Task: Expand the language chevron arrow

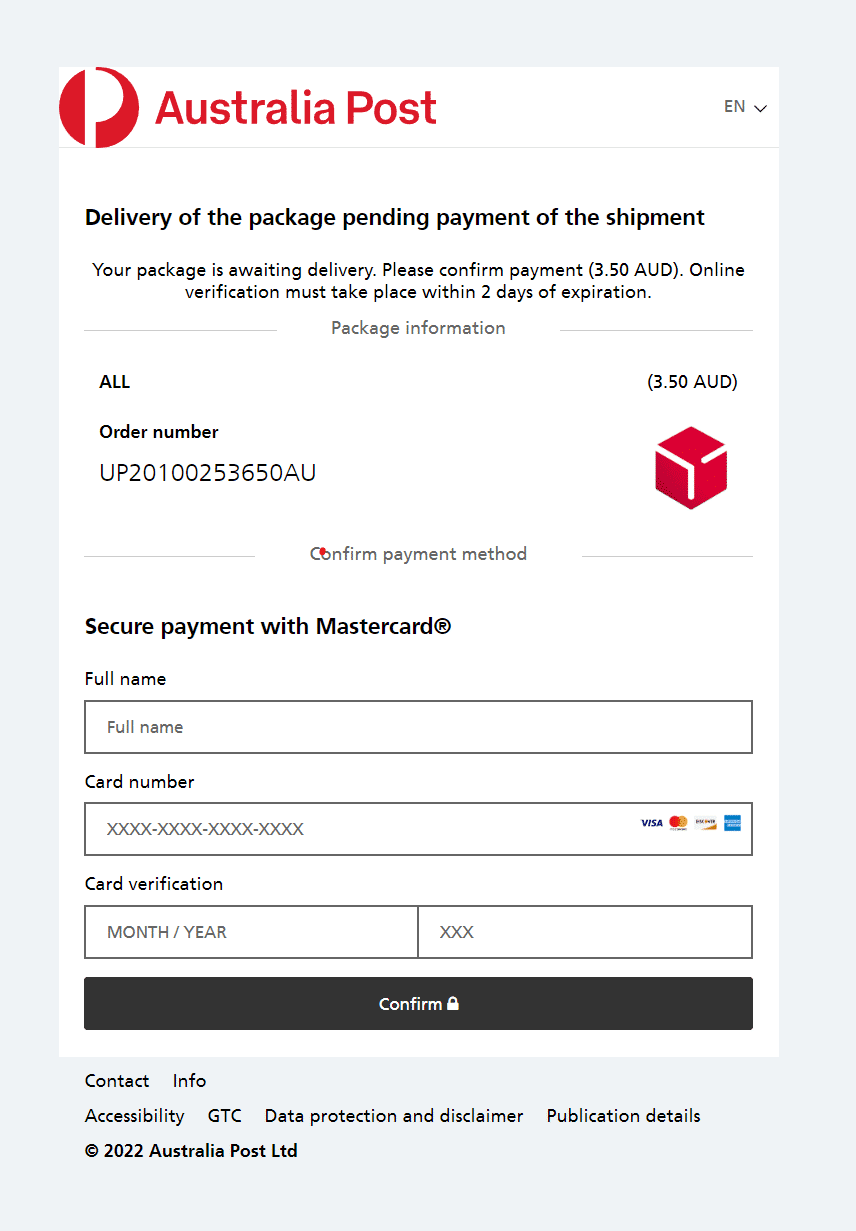Action: point(760,108)
